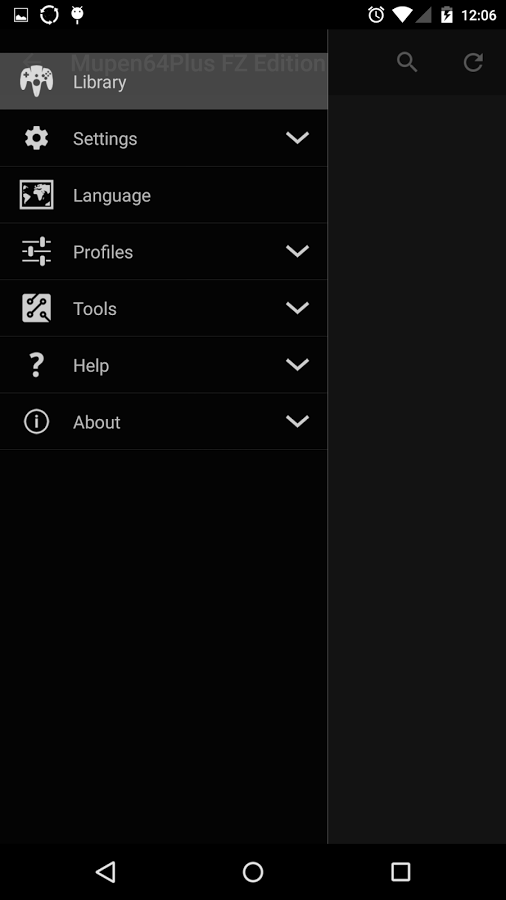Refresh the library with the reload icon
506x900 pixels.
[x=473, y=62]
